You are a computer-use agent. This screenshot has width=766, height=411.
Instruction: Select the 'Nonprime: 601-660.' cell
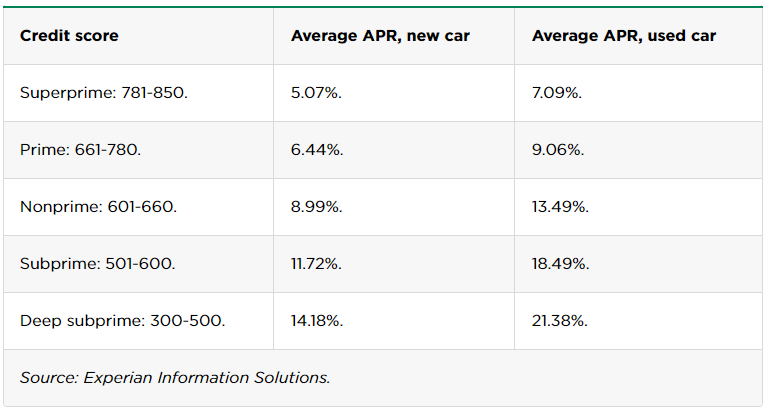pos(98,207)
